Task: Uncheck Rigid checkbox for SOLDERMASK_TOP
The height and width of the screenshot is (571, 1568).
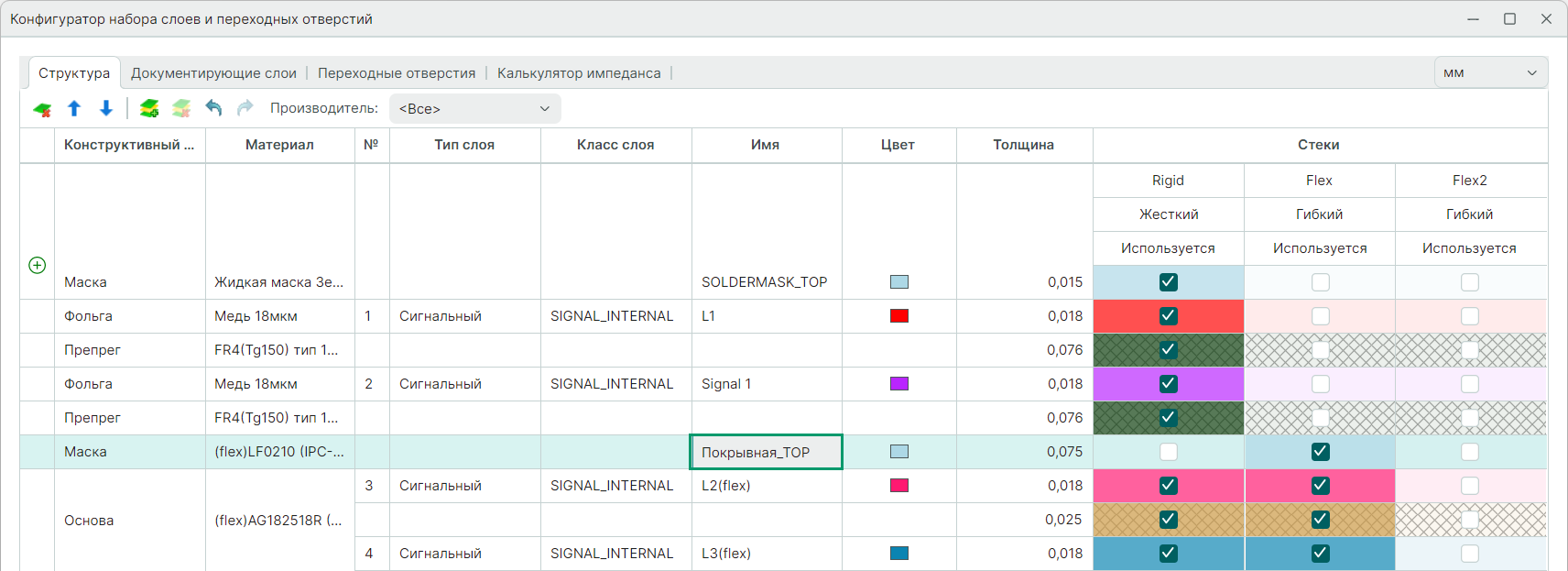Action: click(x=1168, y=282)
